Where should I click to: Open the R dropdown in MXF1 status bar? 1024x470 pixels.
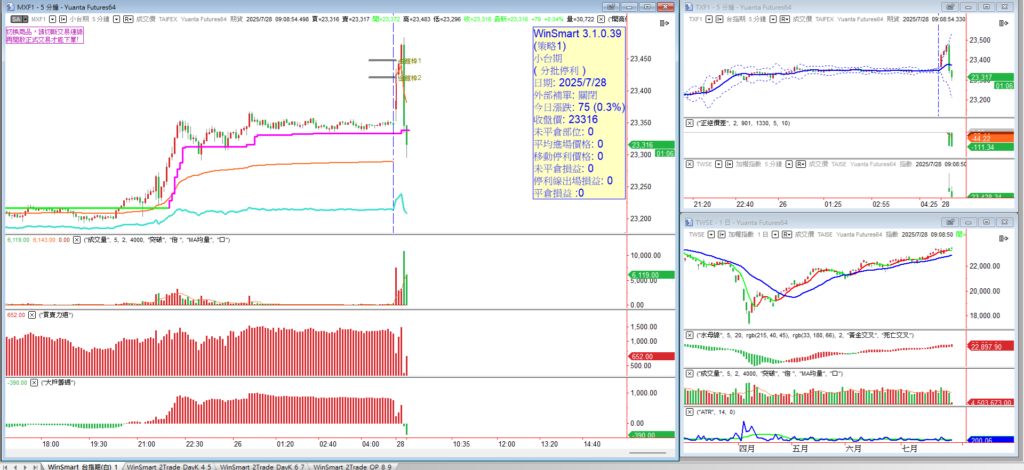click(x=128, y=19)
